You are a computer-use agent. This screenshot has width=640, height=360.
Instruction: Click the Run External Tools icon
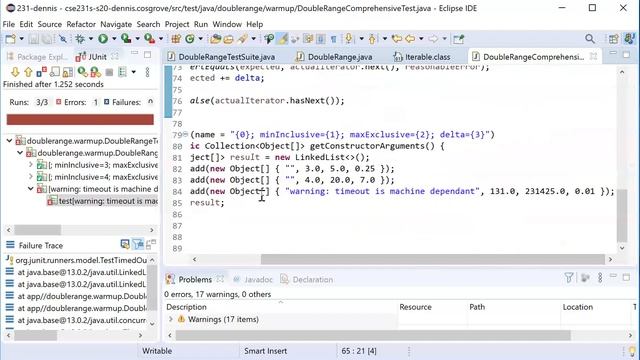(149, 39)
